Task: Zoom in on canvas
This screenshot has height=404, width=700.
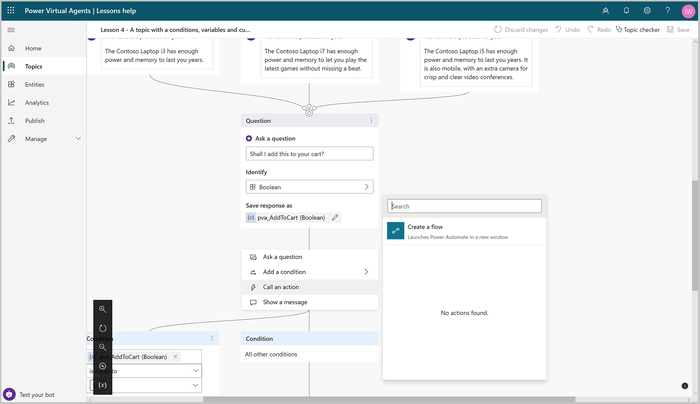Action: tap(102, 309)
